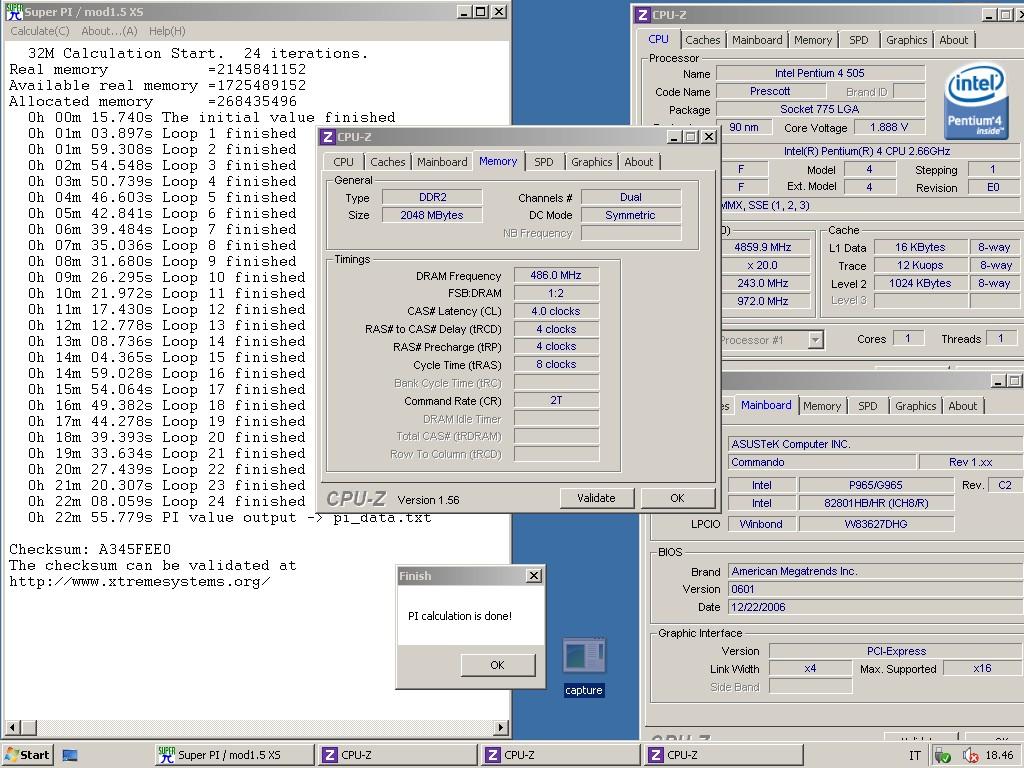The height and width of the screenshot is (768, 1024).
Task: Open SPD tab in bottom-right CPU-Z window
Action: (x=868, y=406)
